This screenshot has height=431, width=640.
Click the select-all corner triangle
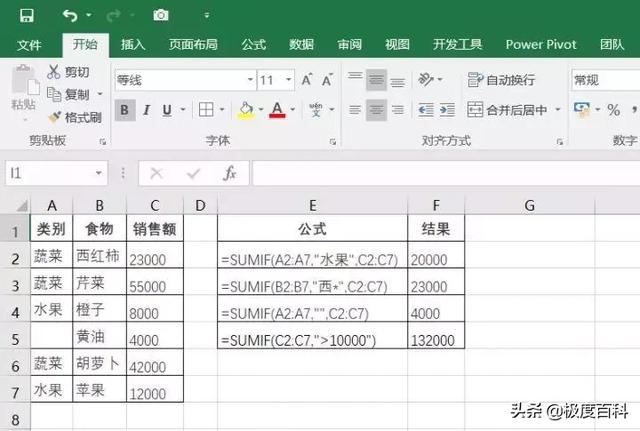[21, 205]
